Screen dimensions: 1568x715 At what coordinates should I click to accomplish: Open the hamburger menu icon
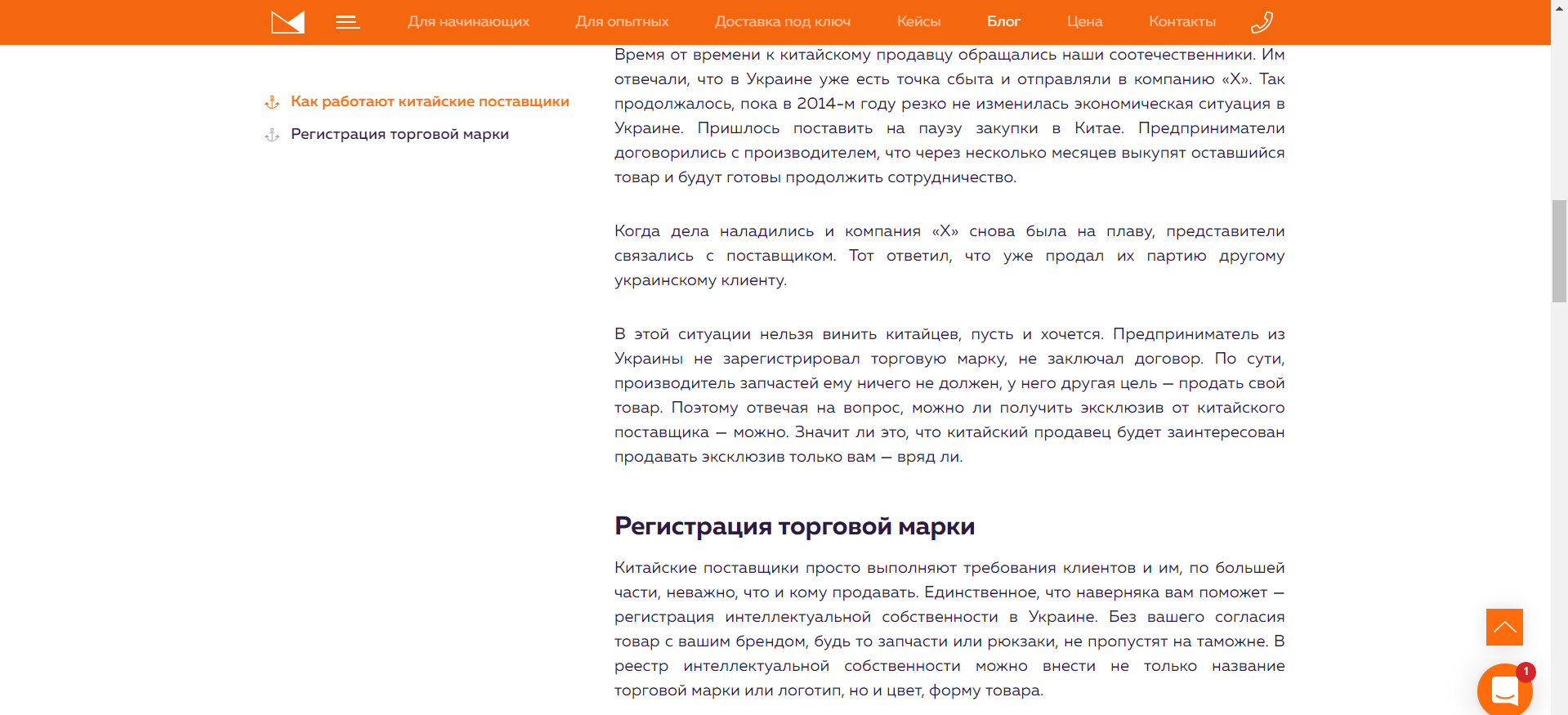click(347, 22)
